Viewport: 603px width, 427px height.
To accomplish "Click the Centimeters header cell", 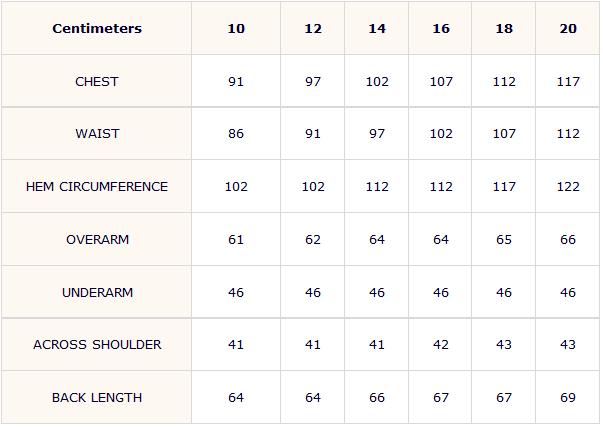I will 97,28.
